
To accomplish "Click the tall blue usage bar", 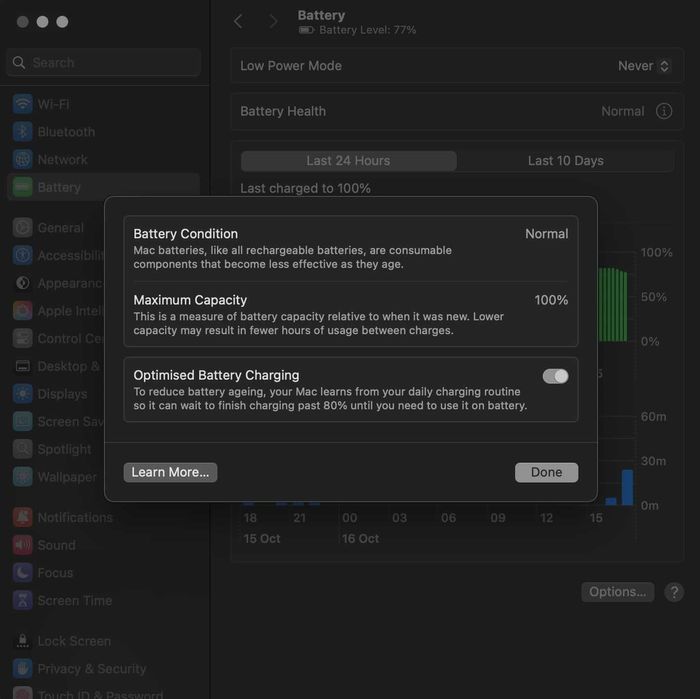I will coord(627,487).
